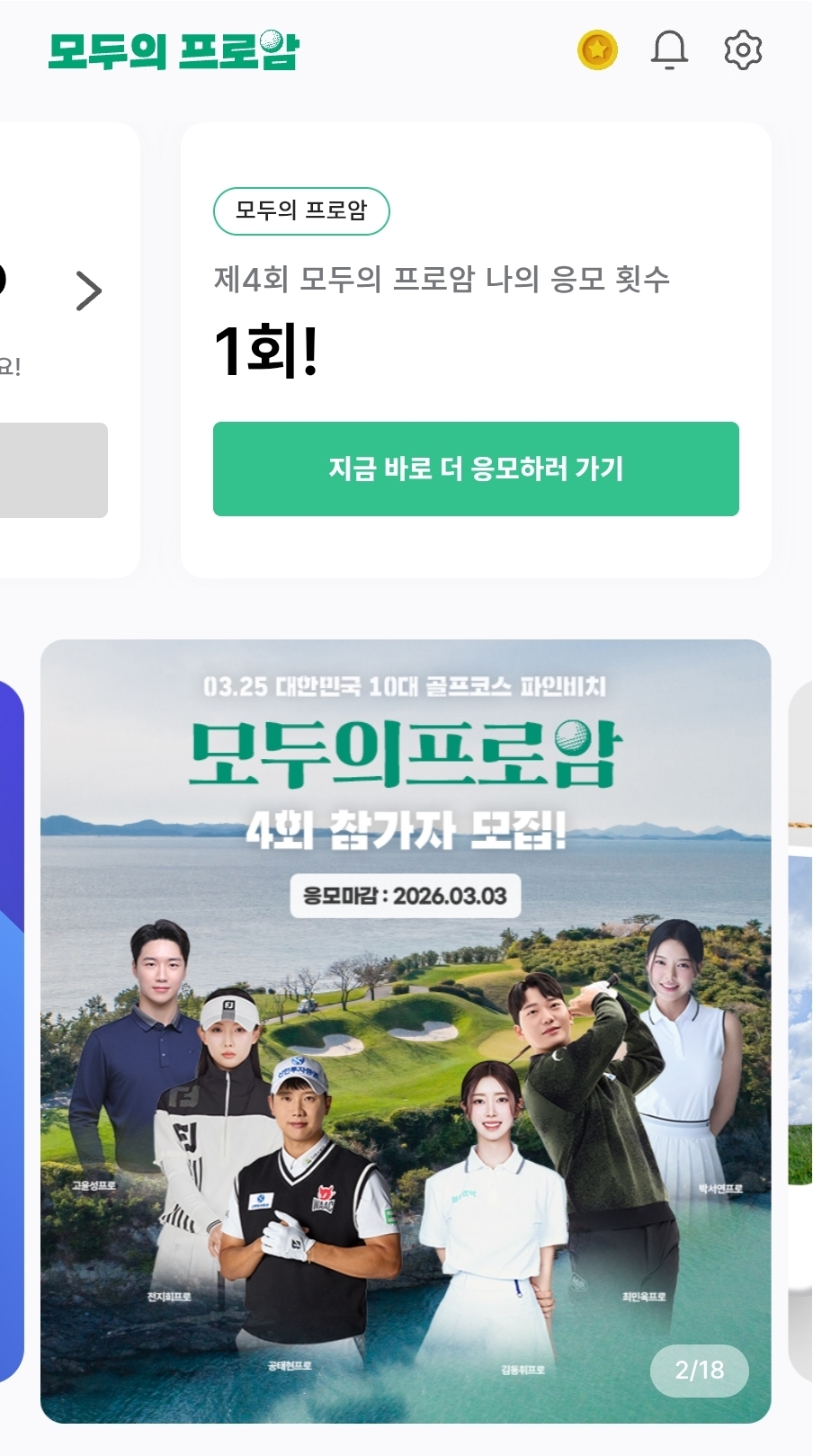Image resolution: width=813 pixels, height=1456 pixels.
Task: Tap the 2/18 banner page indicator
Action: pyautogui.click(x=700, y=1371)
